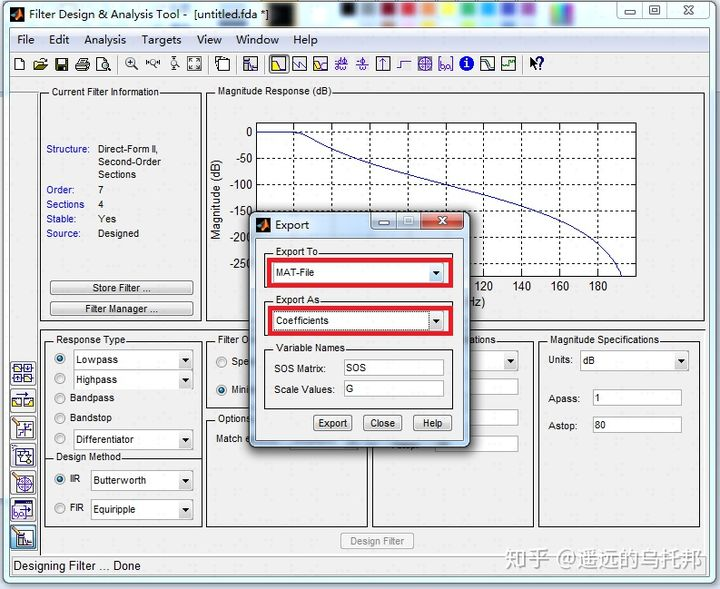Viewport: 720px width, 589px height.
Task: Open the Import Filter sidebar panel
Action: coord(23,510)
